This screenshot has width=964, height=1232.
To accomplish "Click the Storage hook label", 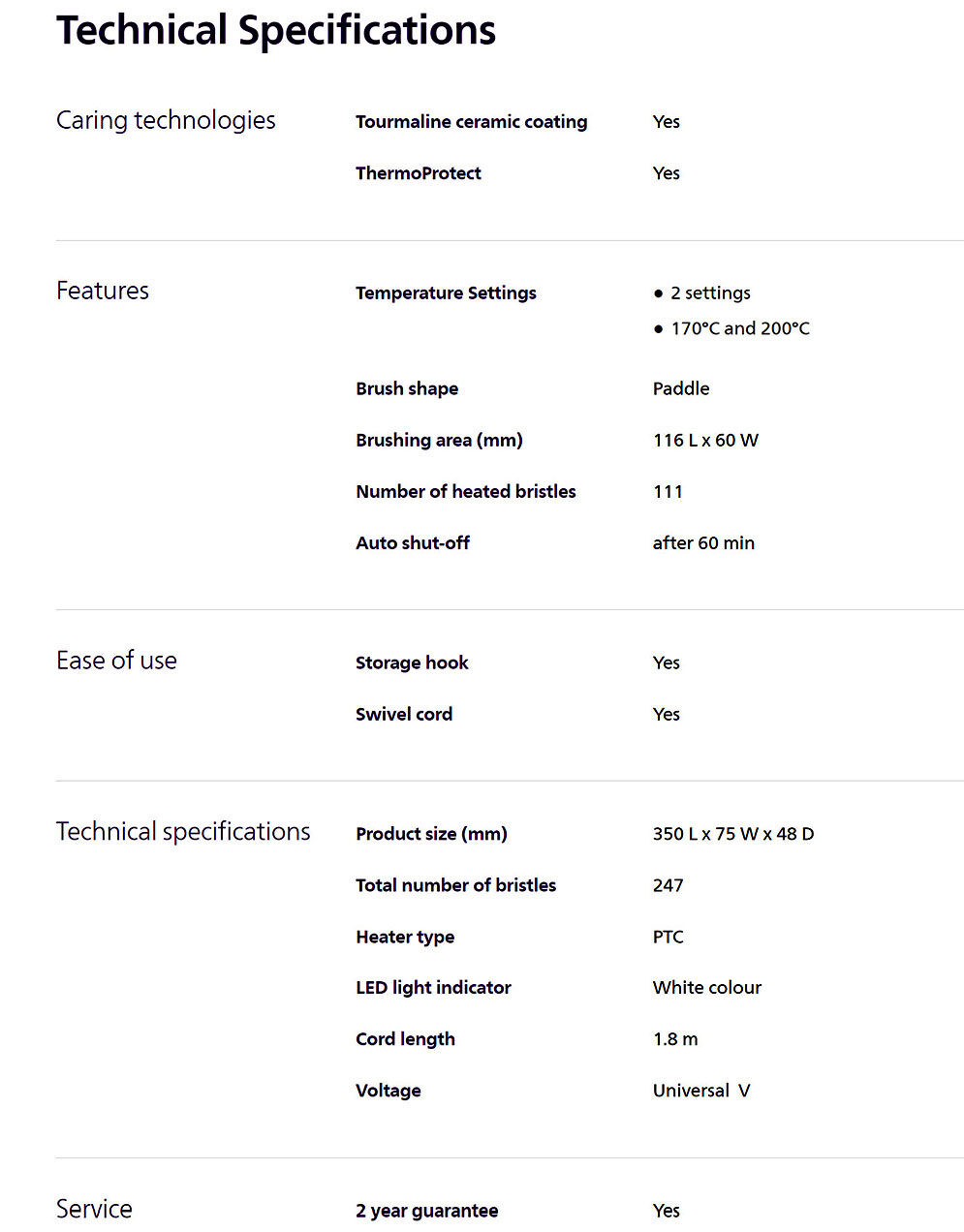I will click(412, 662).
